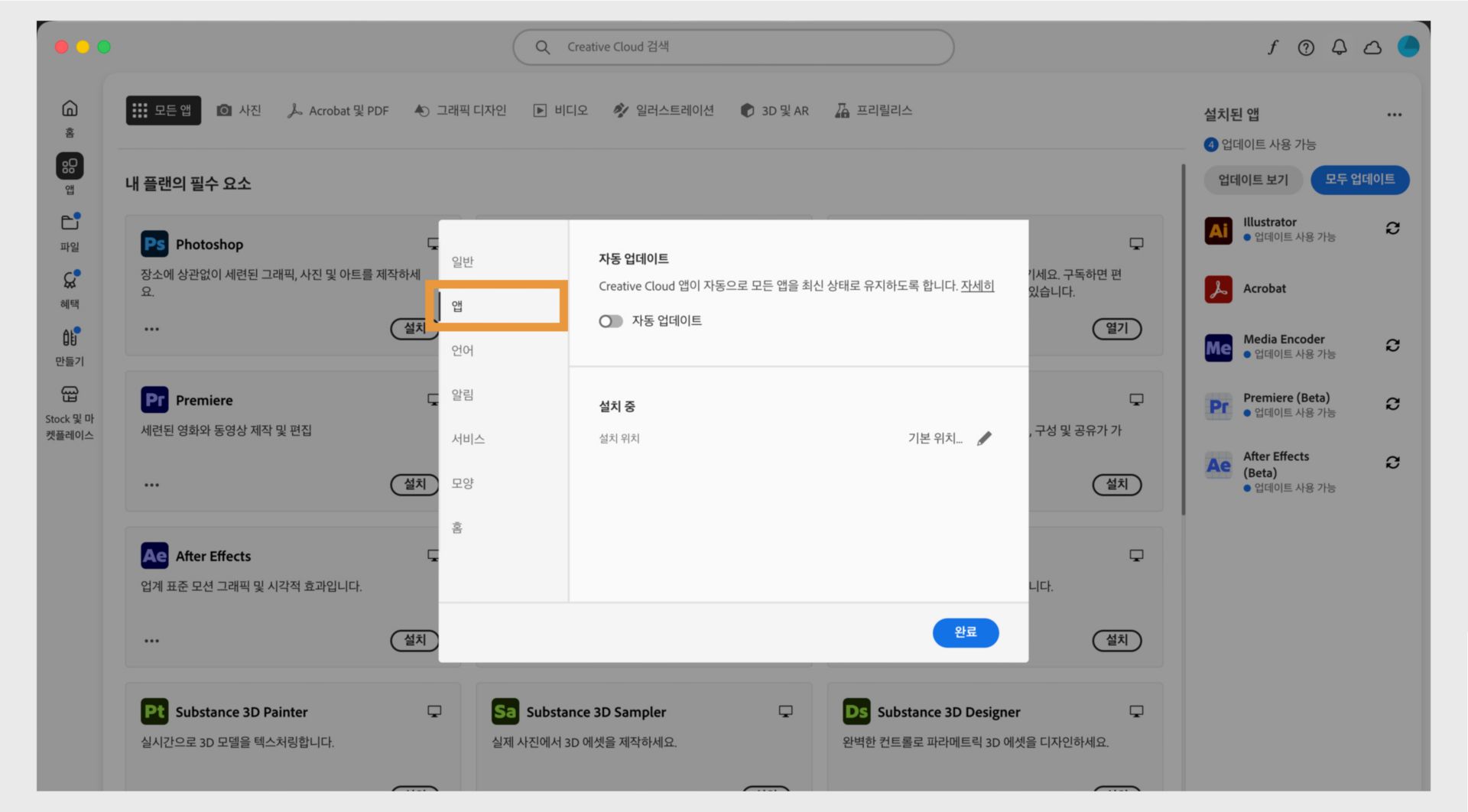Open the installed apps three-dot menu
1468x812 pixels.
point(1395,115)
